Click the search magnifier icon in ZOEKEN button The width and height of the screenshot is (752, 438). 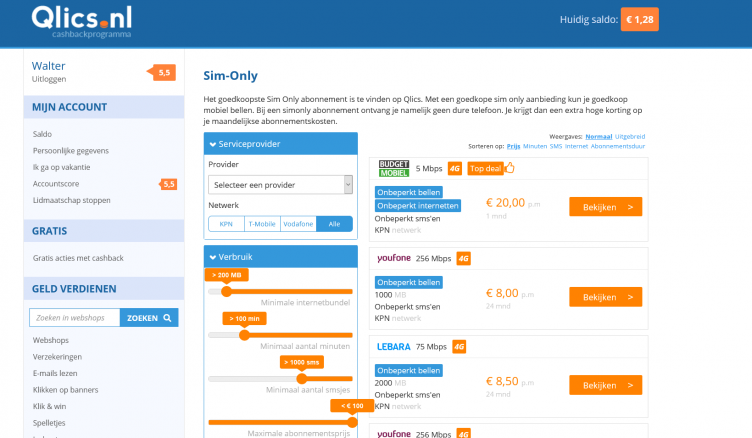(x=169, y=318)
